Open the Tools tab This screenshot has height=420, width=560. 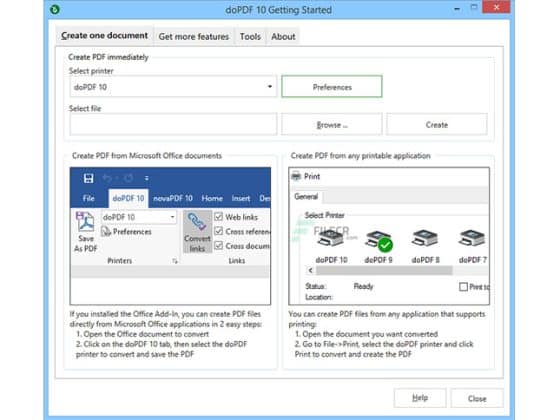click(x=250, y=36)
